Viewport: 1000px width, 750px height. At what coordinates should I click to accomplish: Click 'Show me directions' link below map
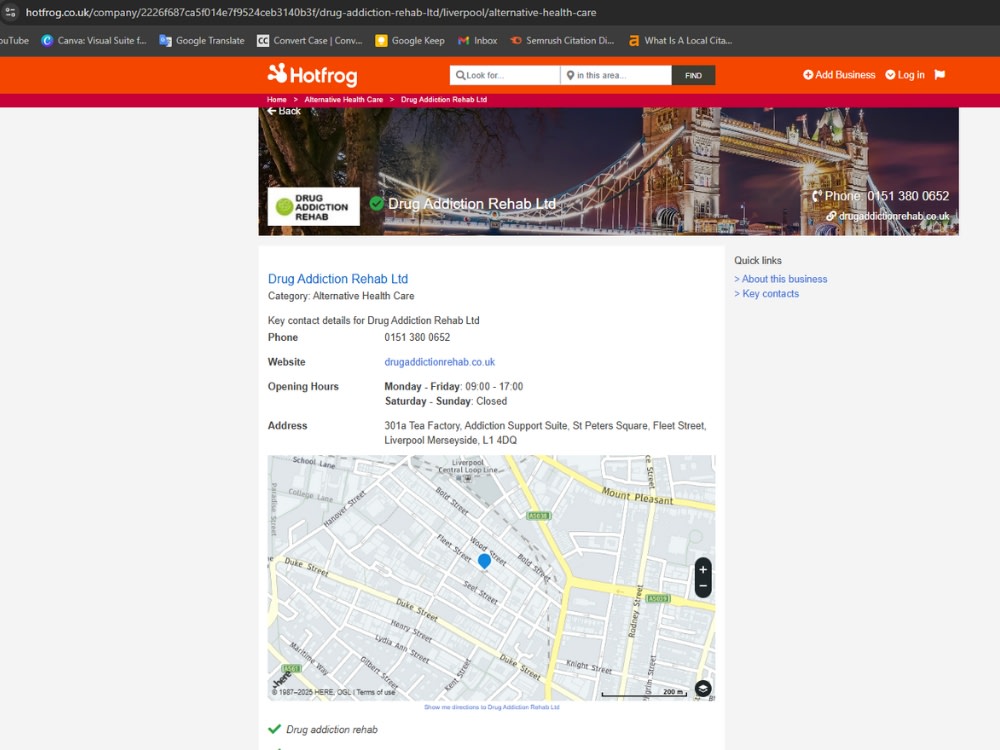coord(492,707)
